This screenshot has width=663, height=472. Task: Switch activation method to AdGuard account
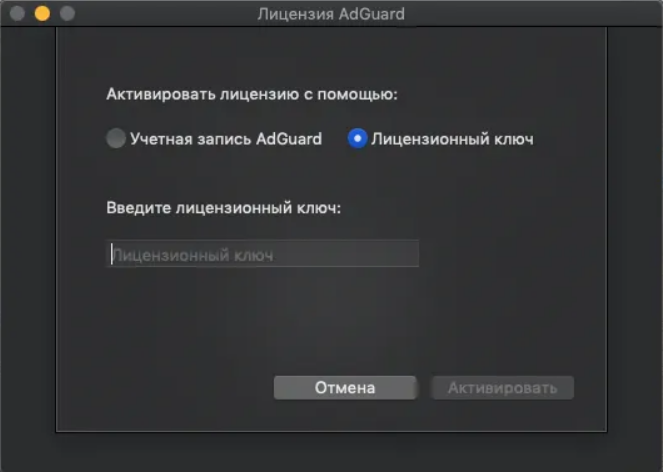(x=115, y=138)
